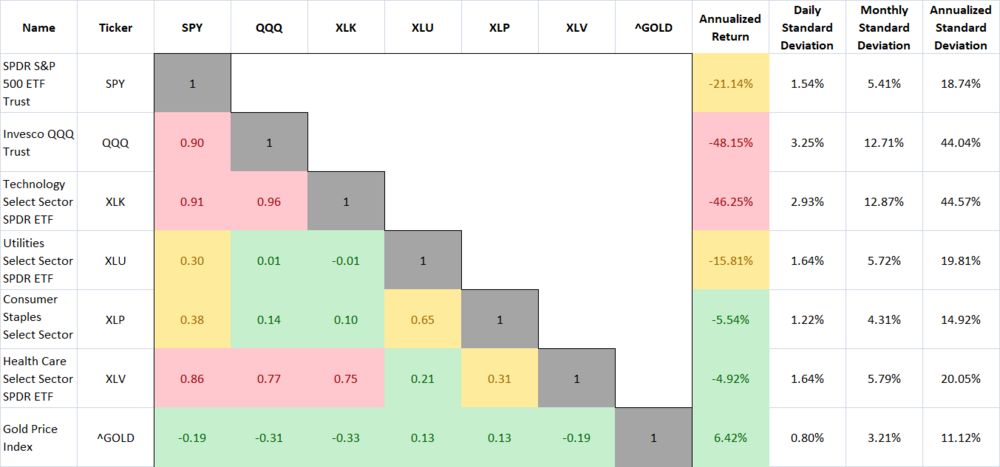
Task: Select the -21.14% SPY return cell
Action: [x=731, y=84]
